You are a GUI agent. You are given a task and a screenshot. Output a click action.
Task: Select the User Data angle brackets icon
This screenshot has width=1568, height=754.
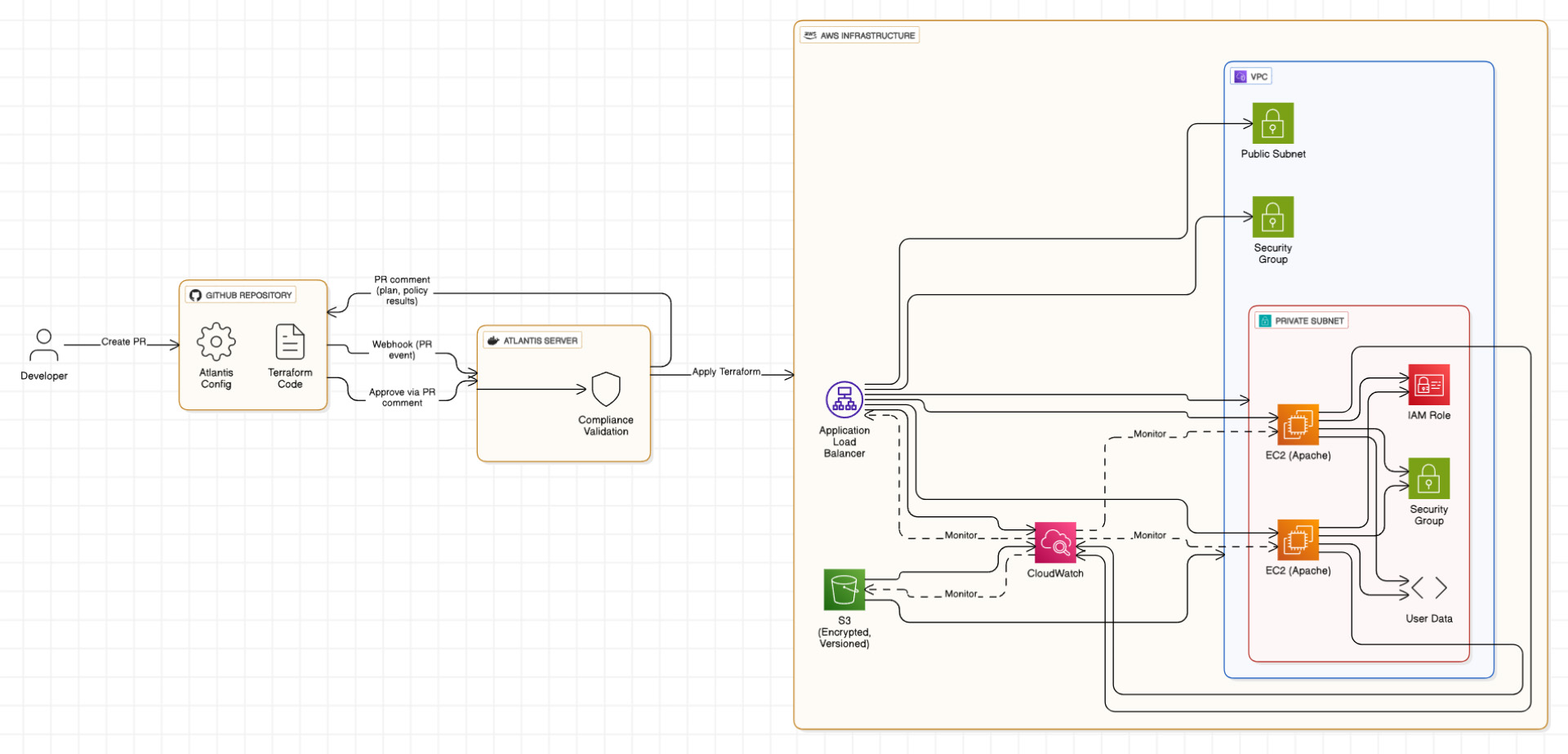tap(1429, 587)
